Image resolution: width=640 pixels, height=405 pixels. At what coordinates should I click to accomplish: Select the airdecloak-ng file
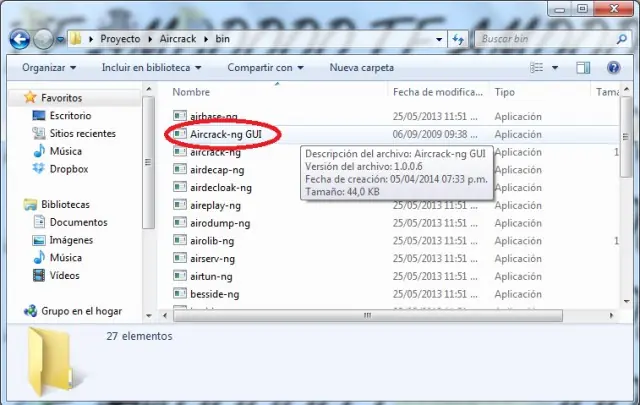[221, 188]
